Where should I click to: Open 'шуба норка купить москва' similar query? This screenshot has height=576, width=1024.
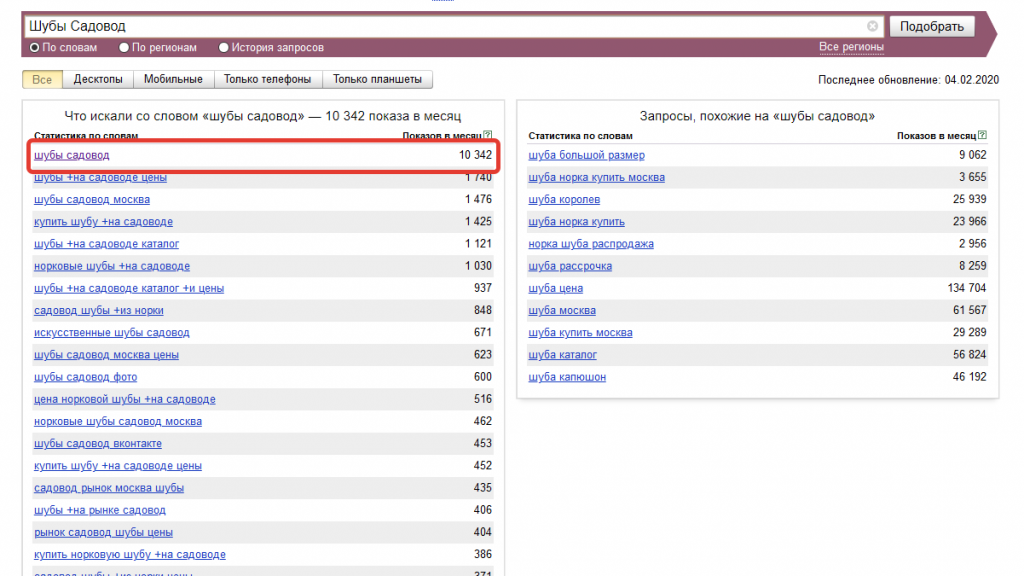[596, 177]
